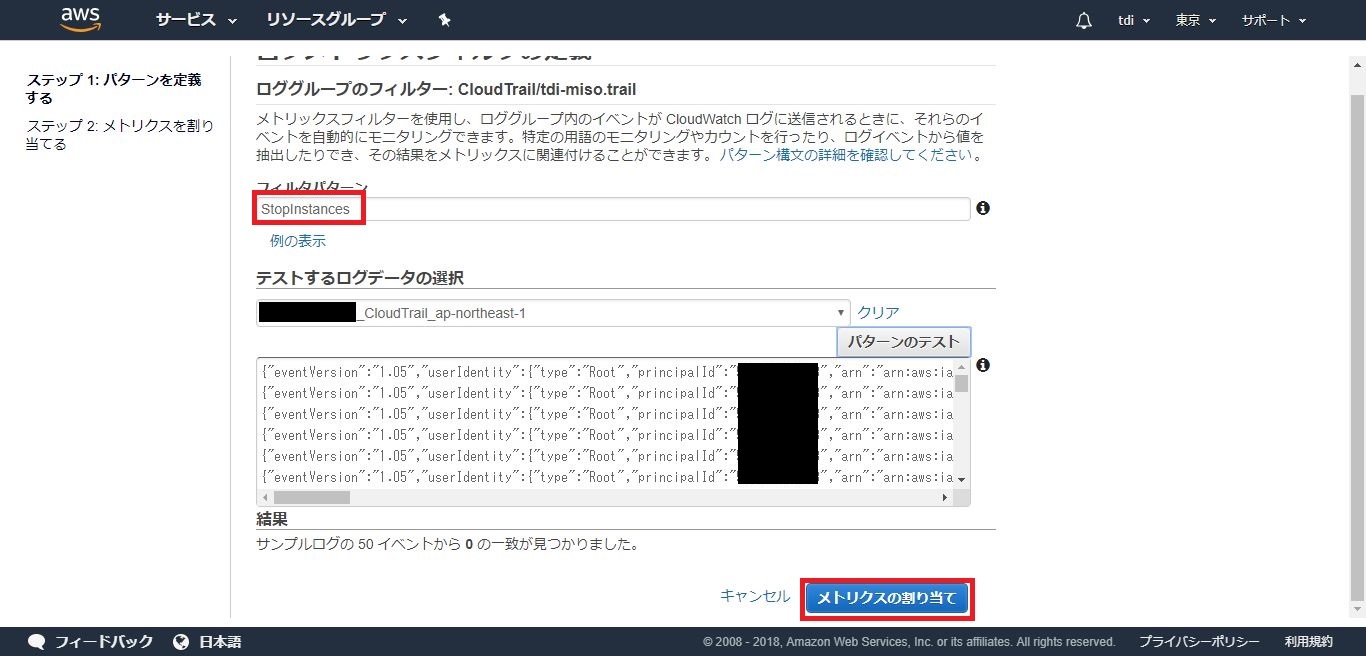Click the AWS logo home icon
1366x656 pixels.
(x=81, y=19)
